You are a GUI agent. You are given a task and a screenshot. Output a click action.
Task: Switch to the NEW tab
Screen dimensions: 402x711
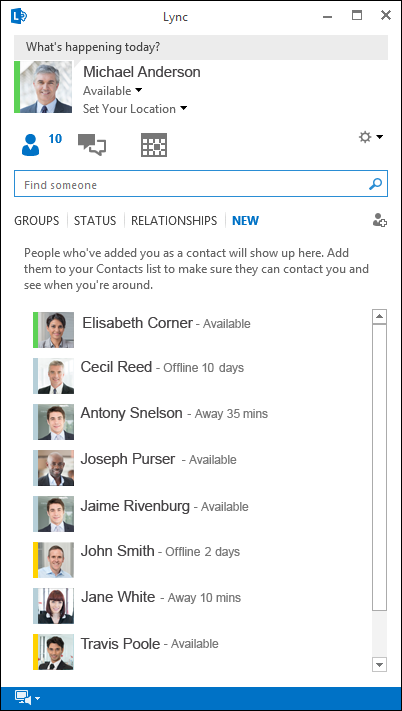tap(246, 221)
